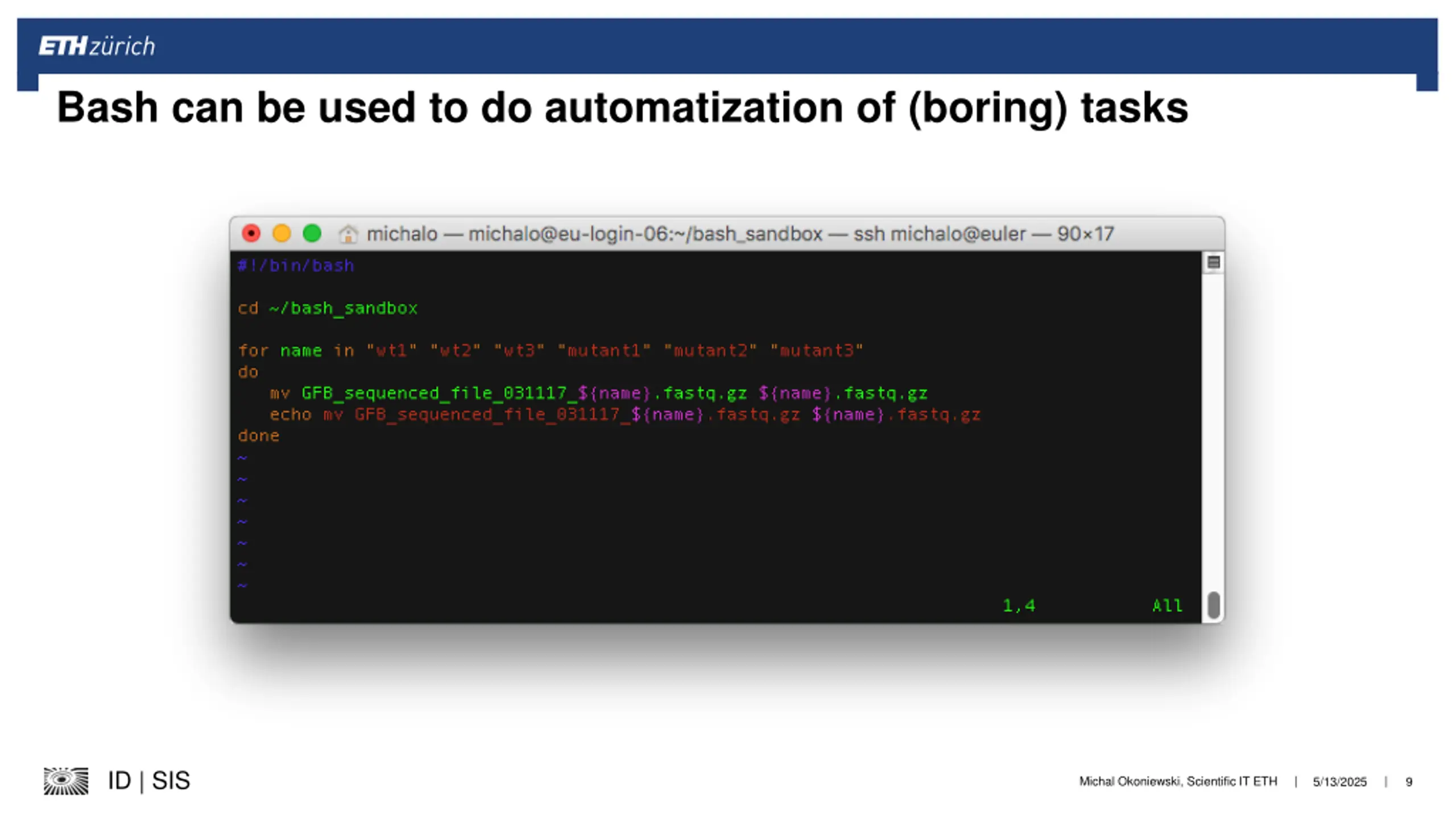Click the author footer 'Michal Okoniewski, Scientific IT ETH'

1178,781
